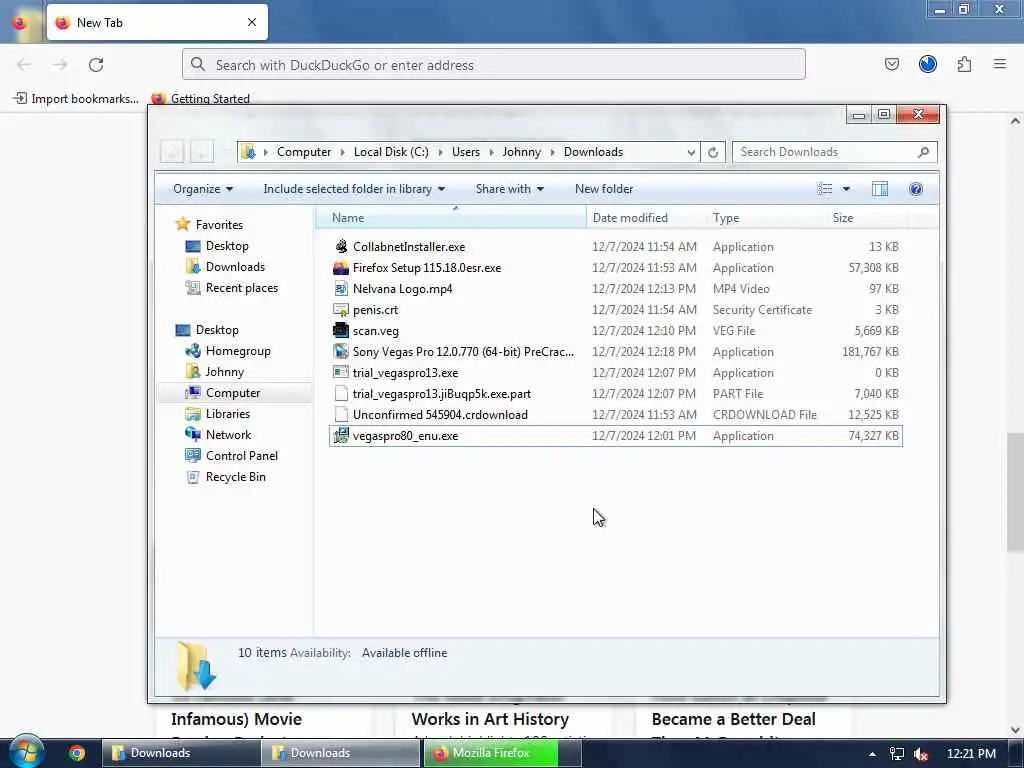Navigate to Local Disk (C:) breadcrumb
Viewport: 1024px width, 768px height.
pos(391,152)
